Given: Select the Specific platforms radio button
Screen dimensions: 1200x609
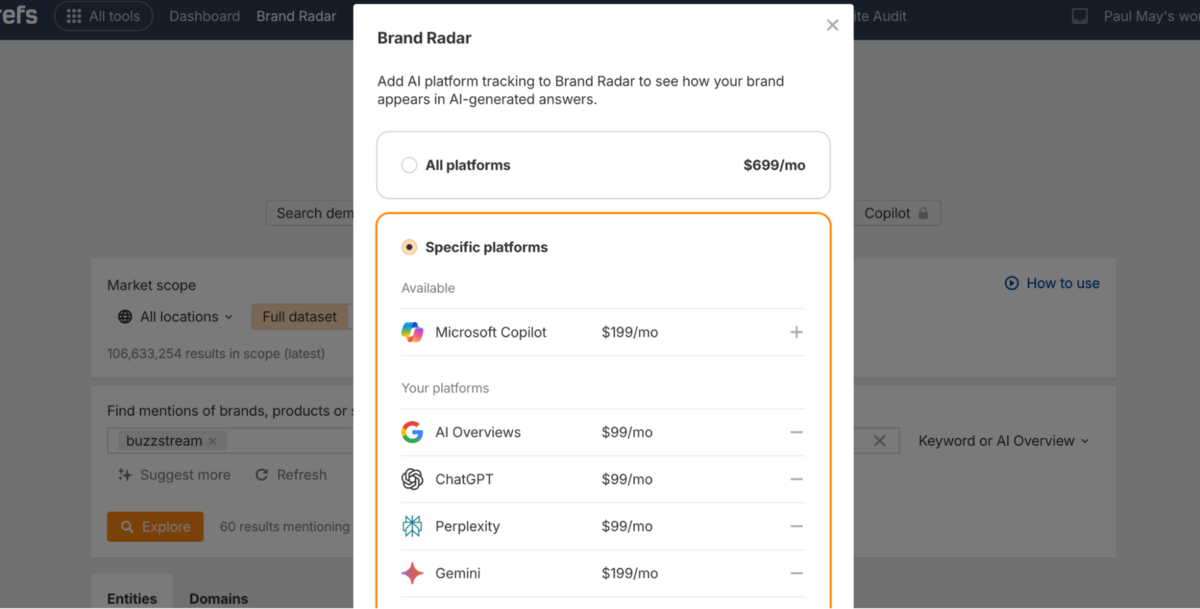Looking at the screenshot, I should point(409,246).
